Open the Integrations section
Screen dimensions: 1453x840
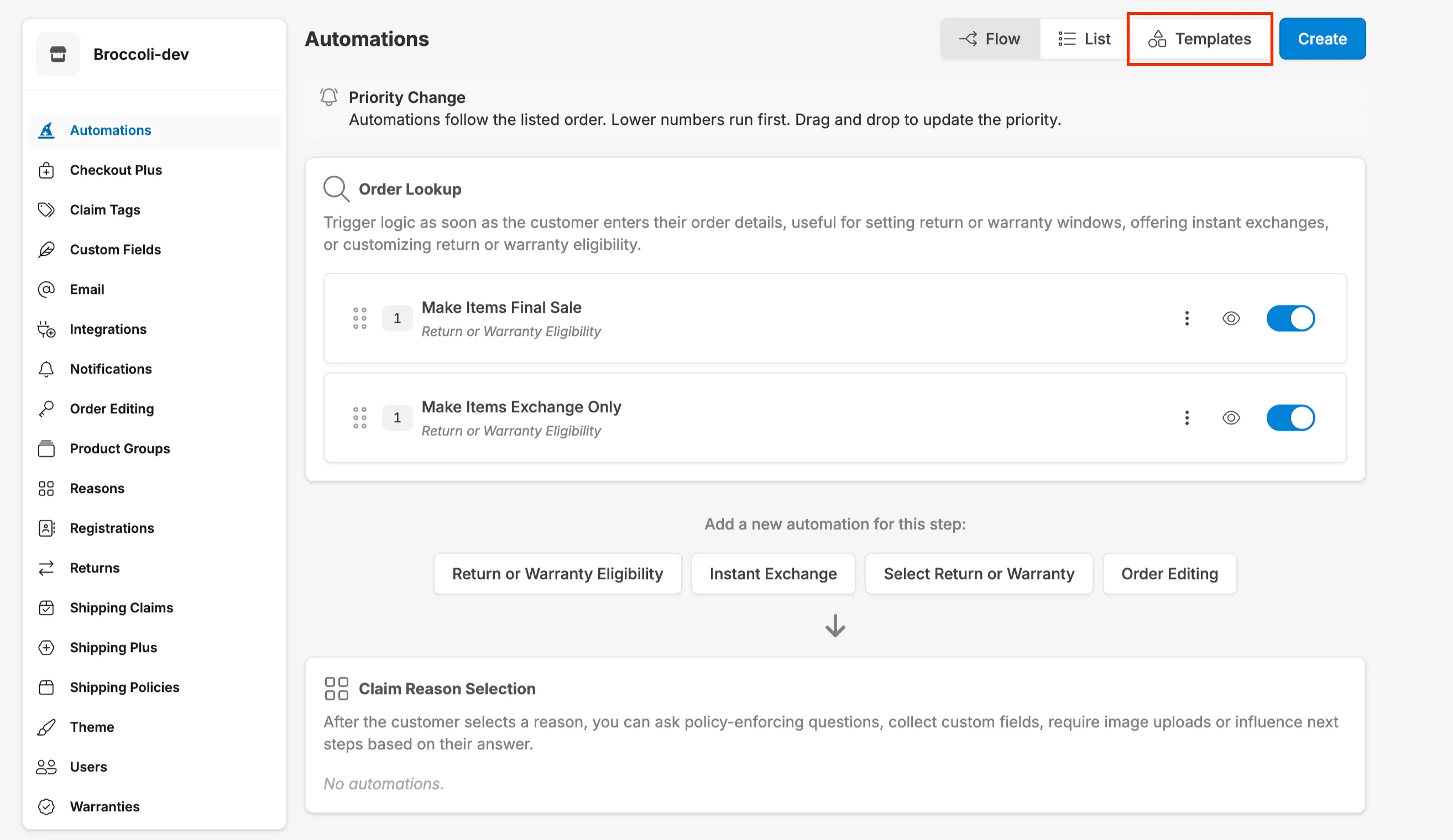pos(108,329)
